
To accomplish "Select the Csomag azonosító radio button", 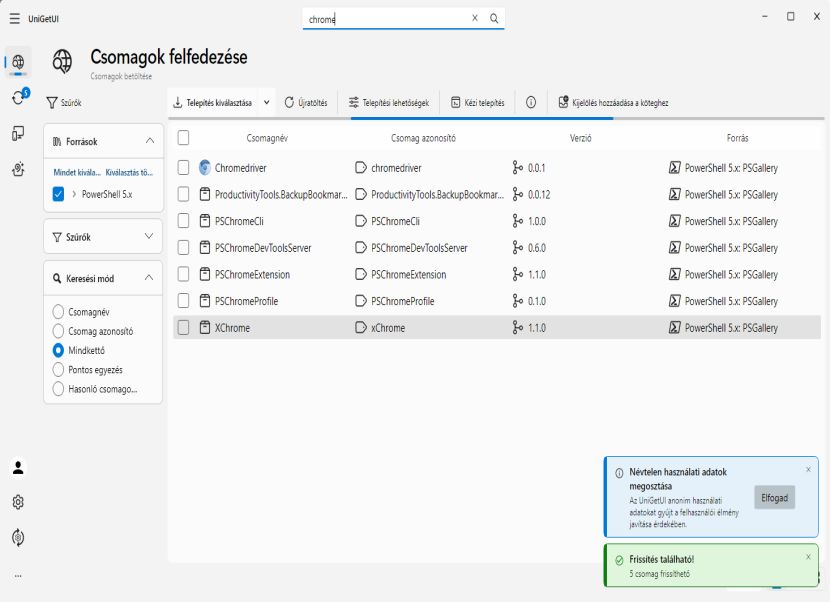I will tap(58, 331).
